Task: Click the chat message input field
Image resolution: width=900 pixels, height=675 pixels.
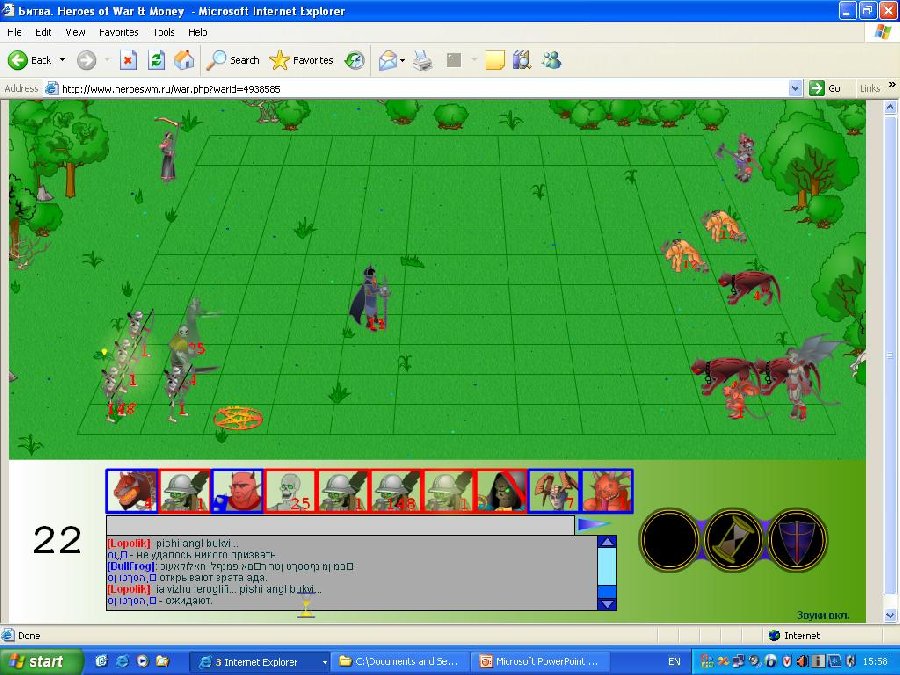Action: click(x=340, y=525)
